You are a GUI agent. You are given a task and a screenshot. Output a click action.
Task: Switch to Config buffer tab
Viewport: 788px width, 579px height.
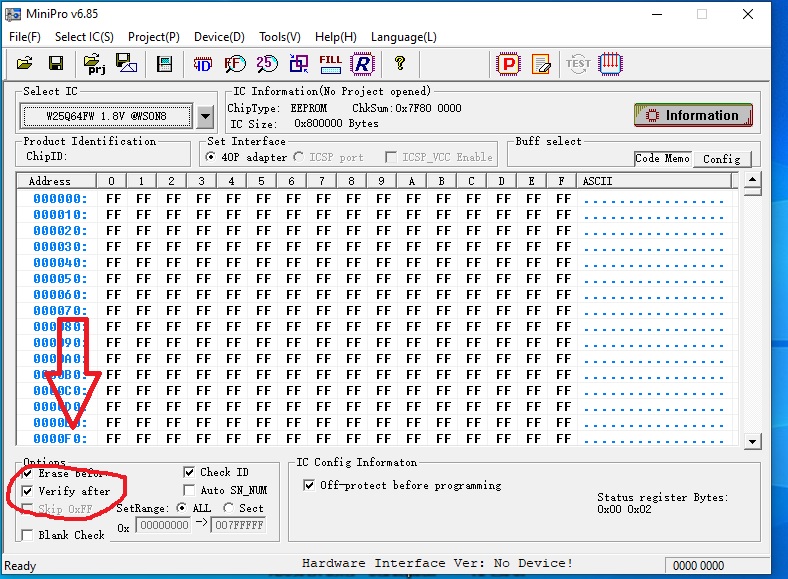pos(722,159)
